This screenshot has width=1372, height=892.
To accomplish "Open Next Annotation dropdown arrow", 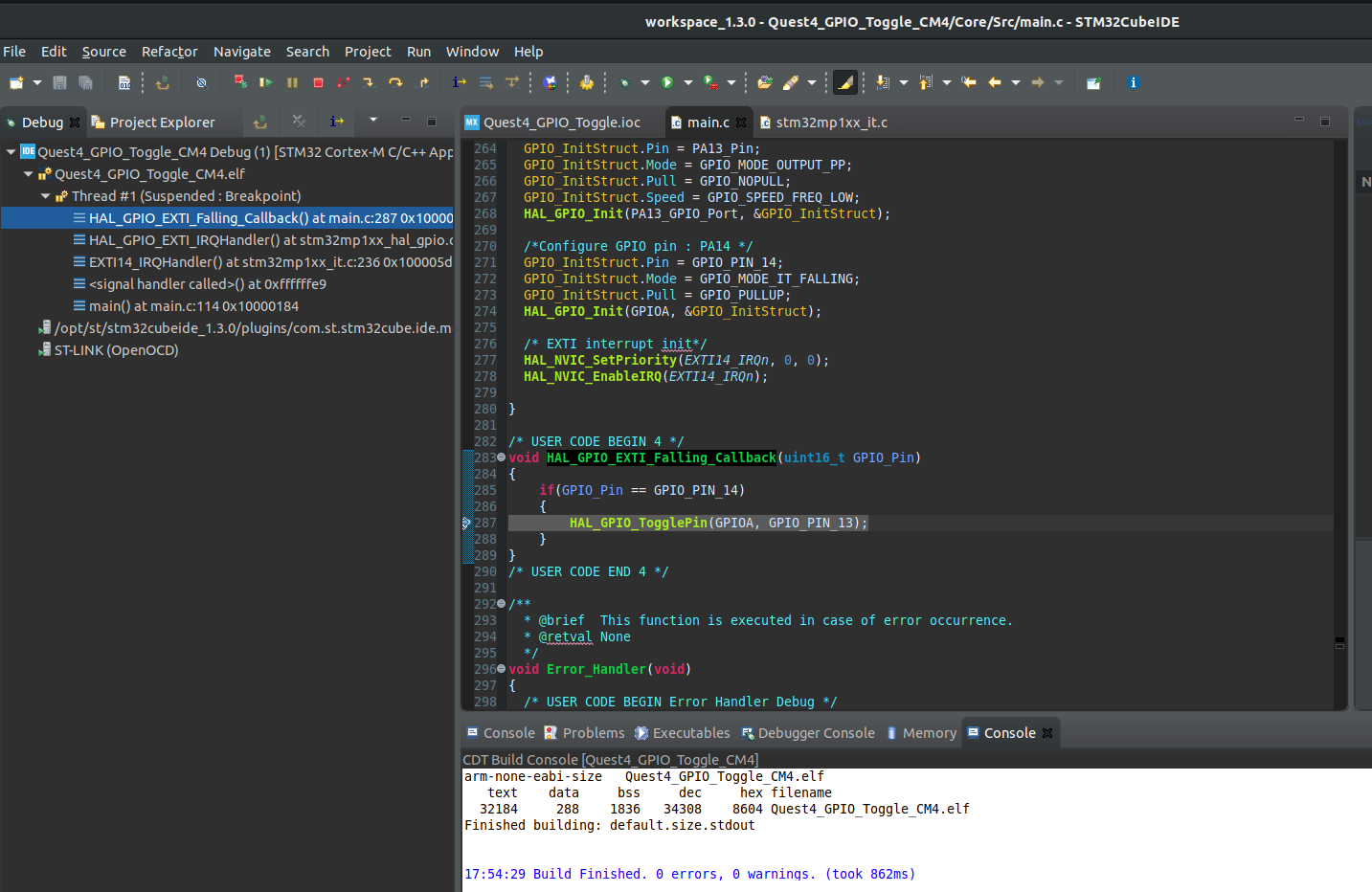I will pyautogui.click(x=904, y=83).
